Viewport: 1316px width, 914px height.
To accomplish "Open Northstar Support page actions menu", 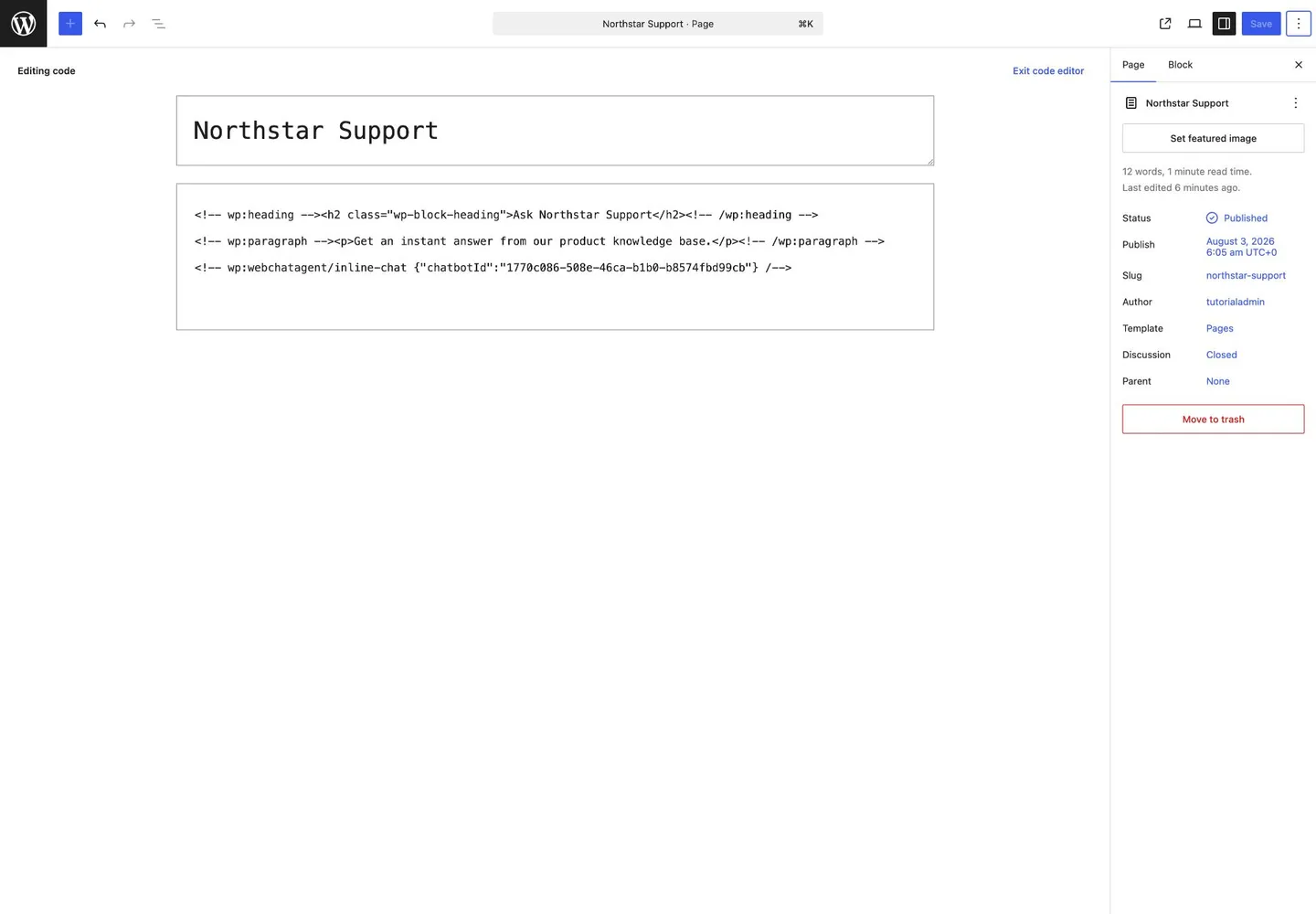I will pyautogui.click(x=1295, y=103).
